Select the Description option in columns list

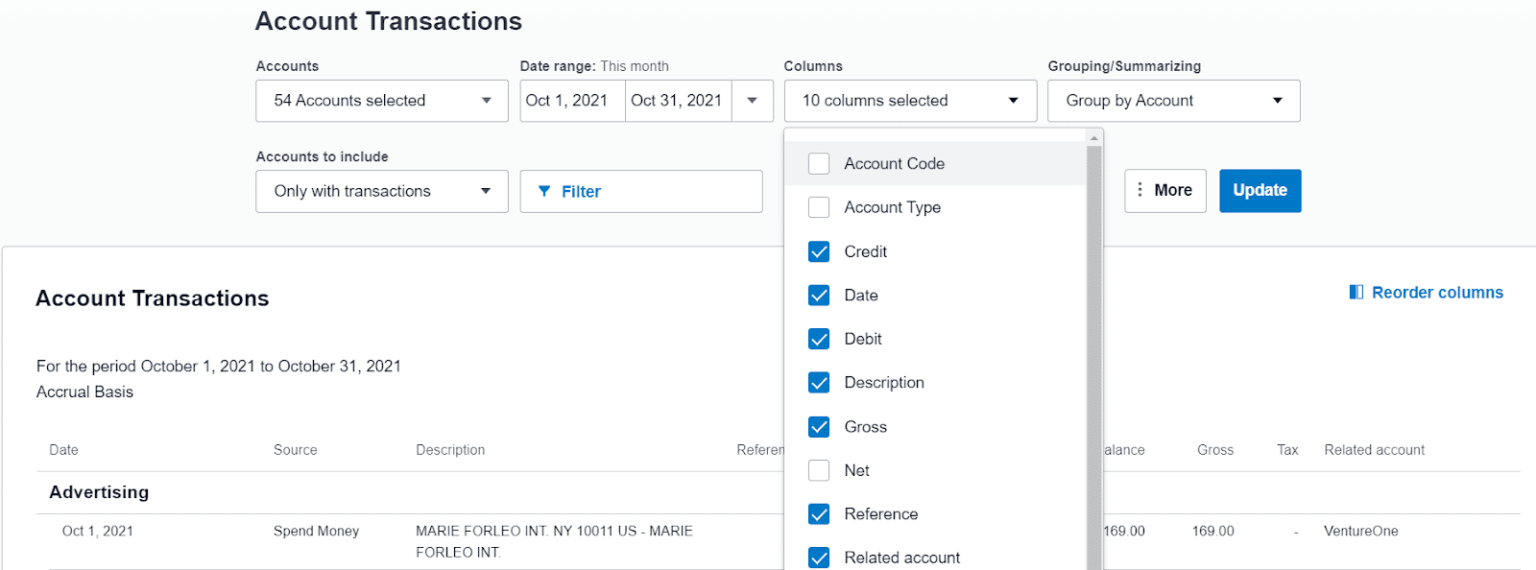click(x=883, y=383)
